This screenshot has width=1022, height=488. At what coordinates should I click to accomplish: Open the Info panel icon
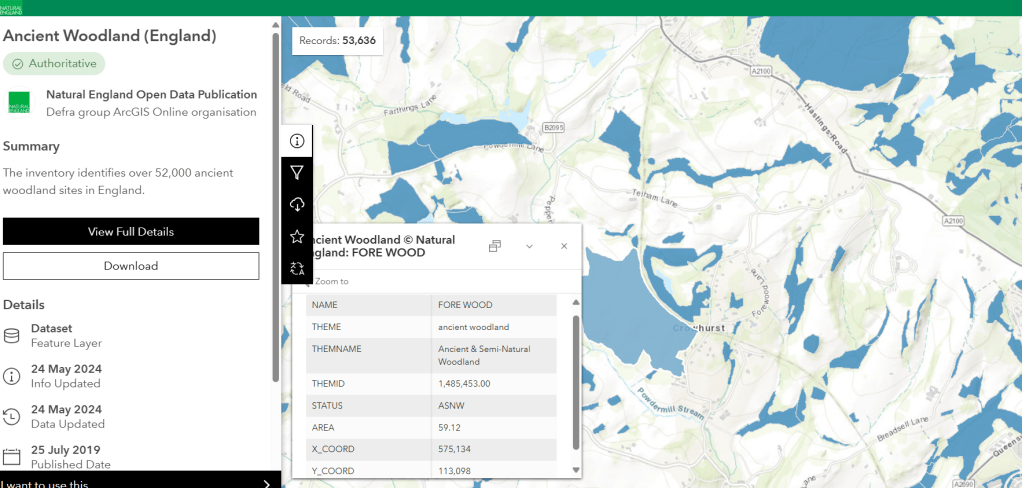(297, 141)
